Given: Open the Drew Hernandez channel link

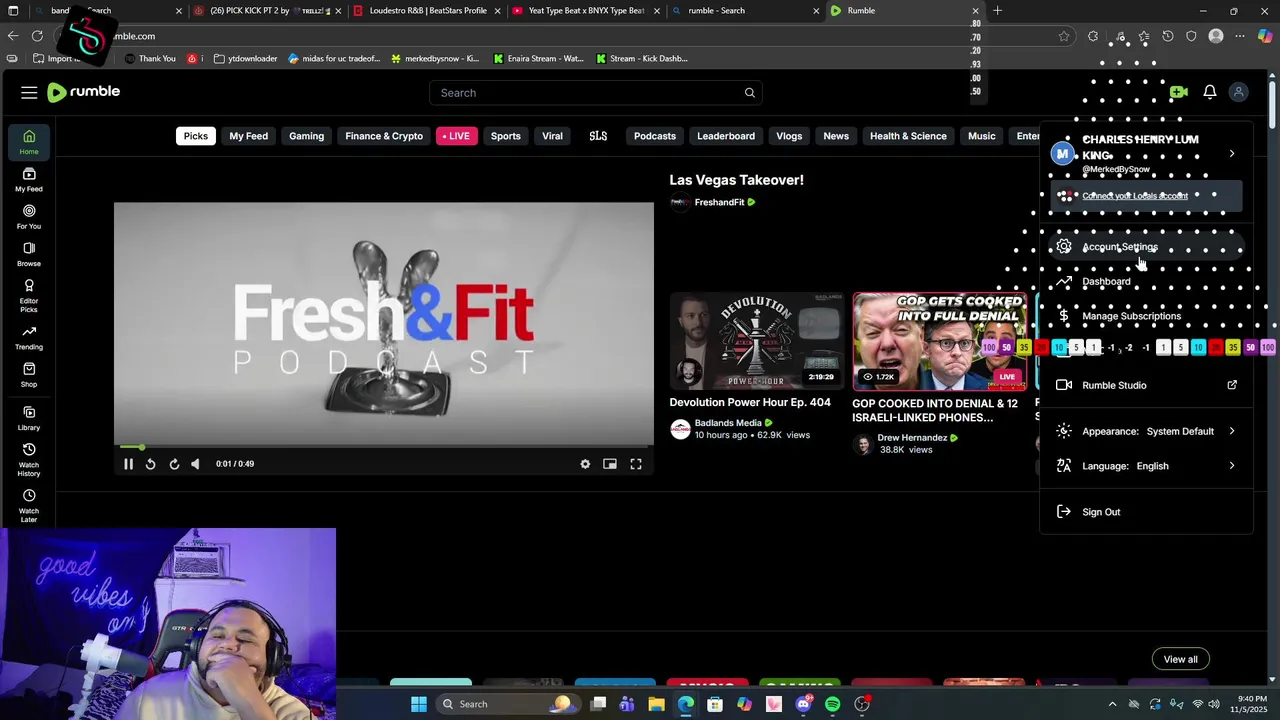Looking at the screenshot, I should (x=912, y=438).
